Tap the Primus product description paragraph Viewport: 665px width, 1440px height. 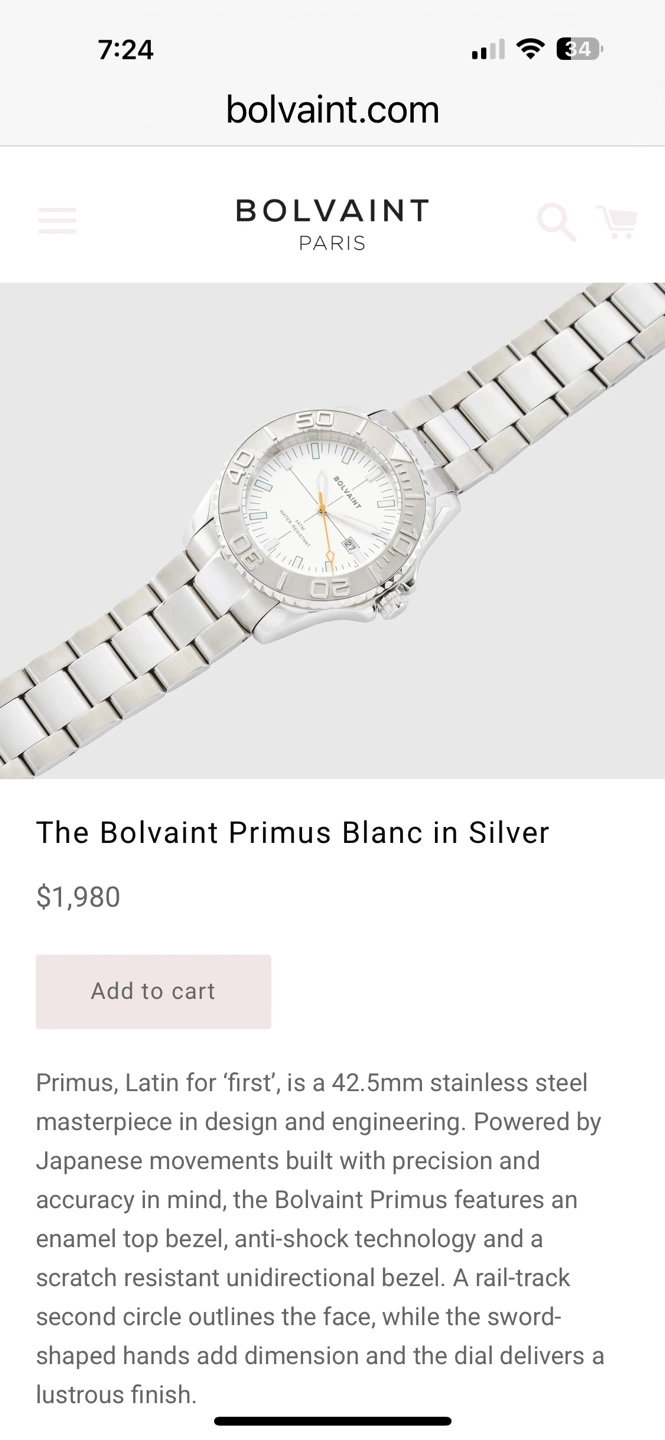pos(320,1237)
